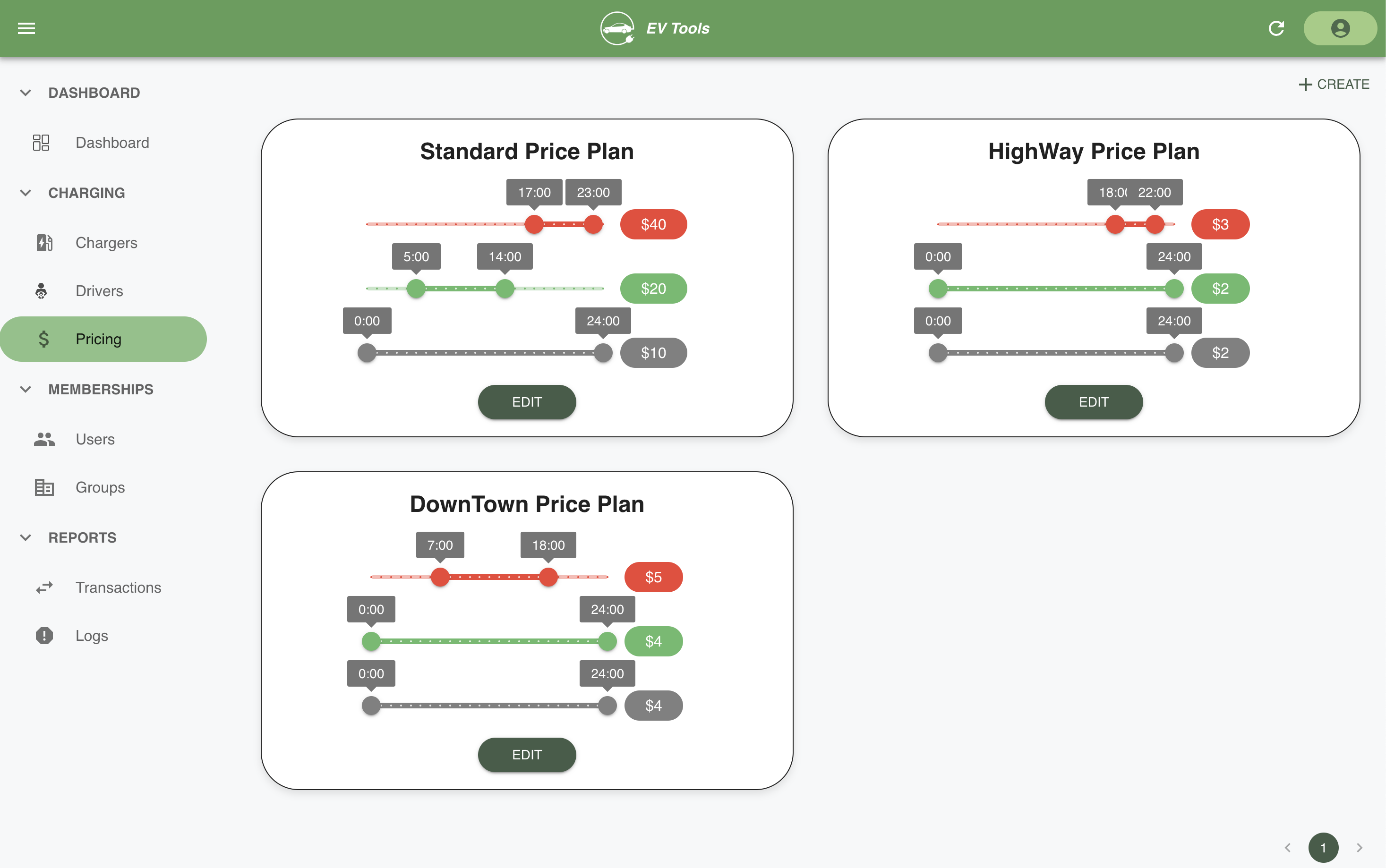Go to next page with right arrow

[x=1359, y=847]
